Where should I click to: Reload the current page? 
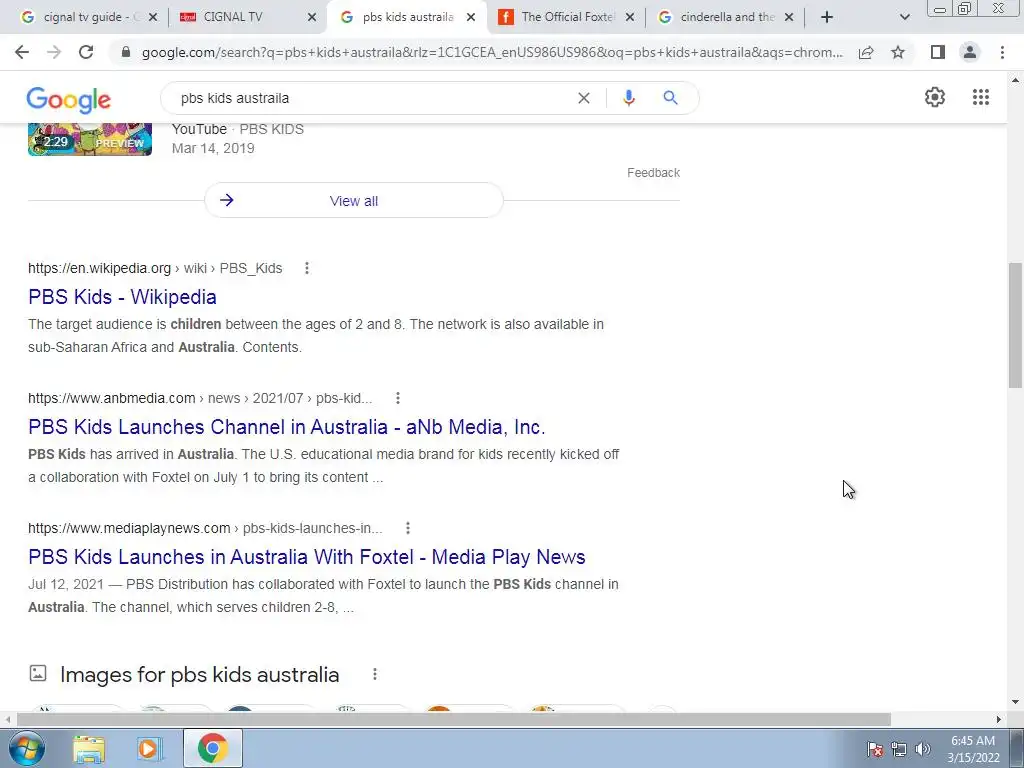click(x=86, y=52)
